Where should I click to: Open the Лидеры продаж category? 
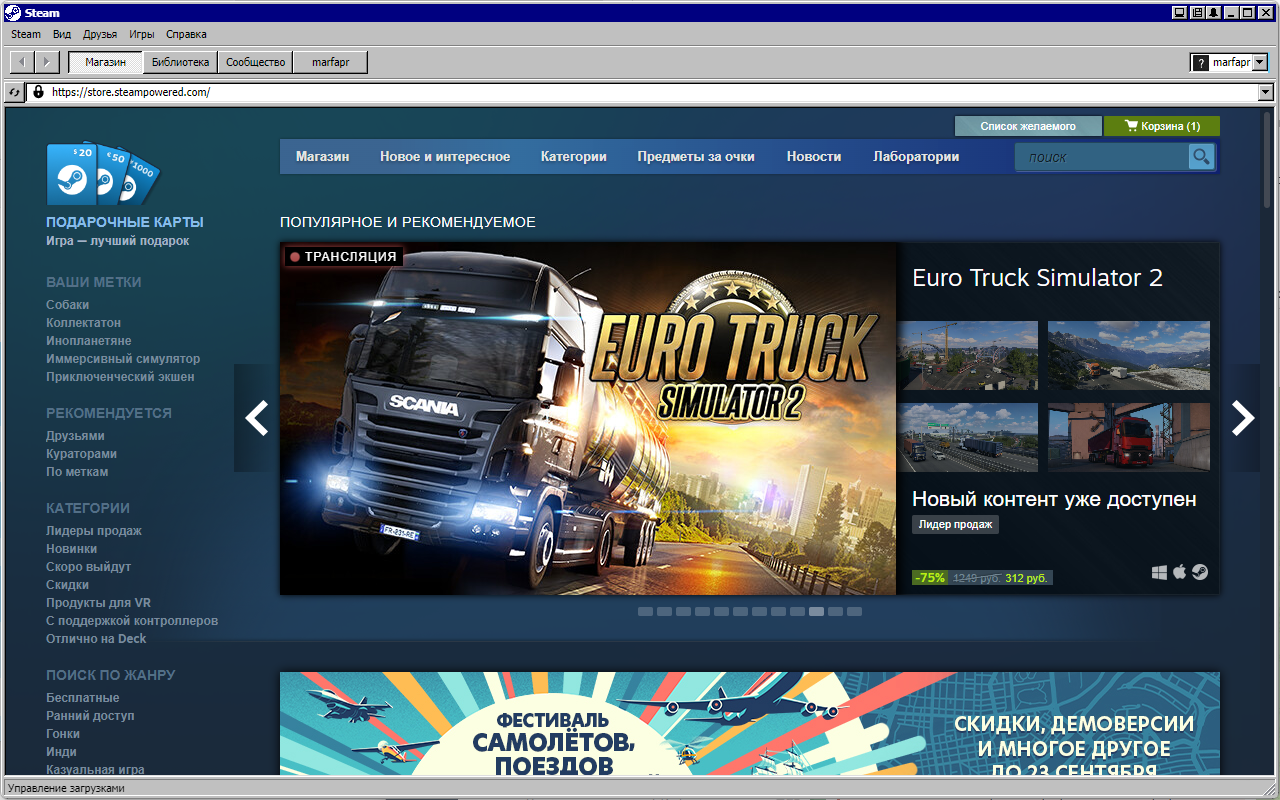94,531
